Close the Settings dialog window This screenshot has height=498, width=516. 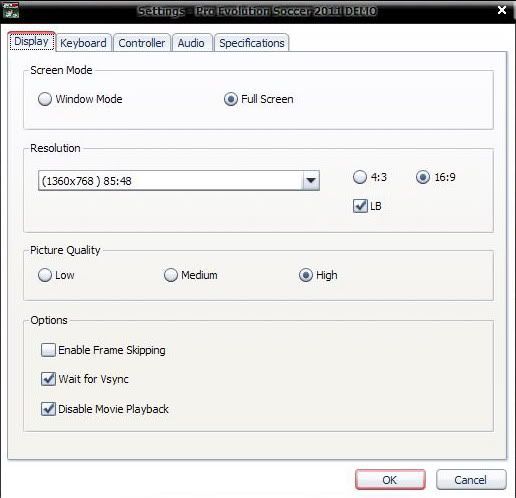[x=502, y=10]
